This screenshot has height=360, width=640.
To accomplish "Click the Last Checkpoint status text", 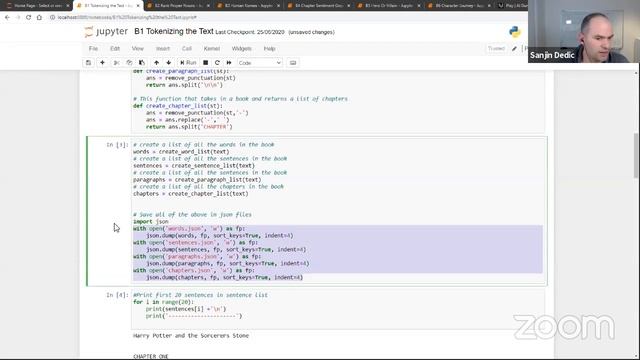I will coord(250,32).
